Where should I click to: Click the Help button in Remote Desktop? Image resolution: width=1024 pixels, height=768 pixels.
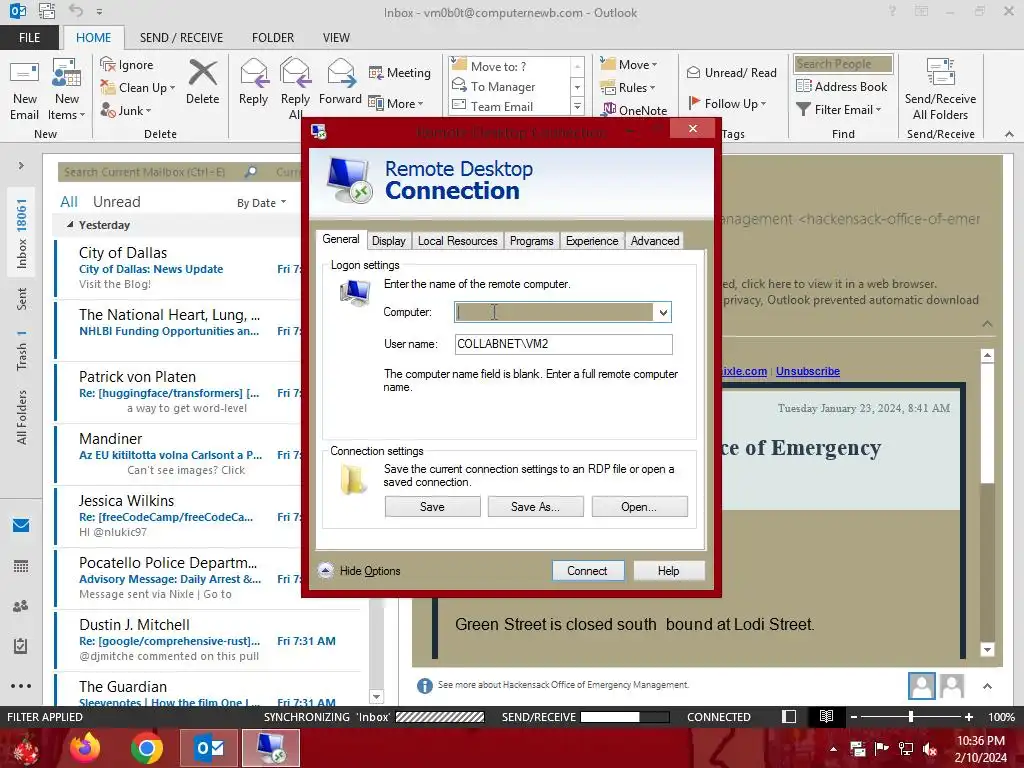669,571
